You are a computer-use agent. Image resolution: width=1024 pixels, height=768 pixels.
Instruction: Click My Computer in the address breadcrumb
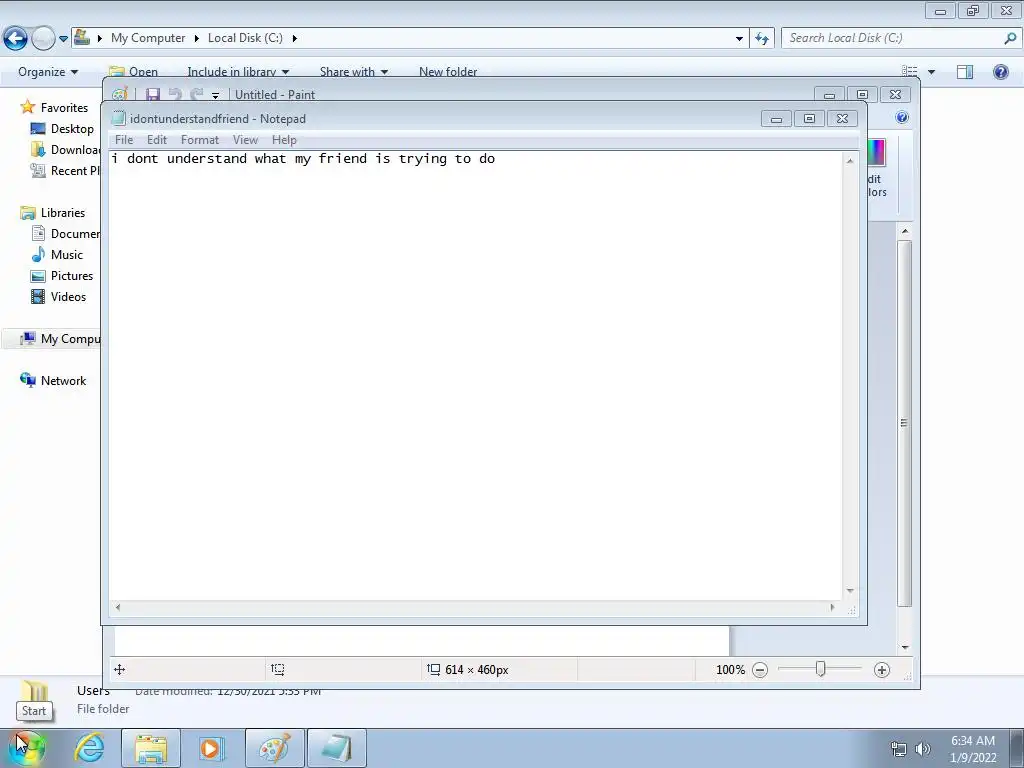coord(148,38)
